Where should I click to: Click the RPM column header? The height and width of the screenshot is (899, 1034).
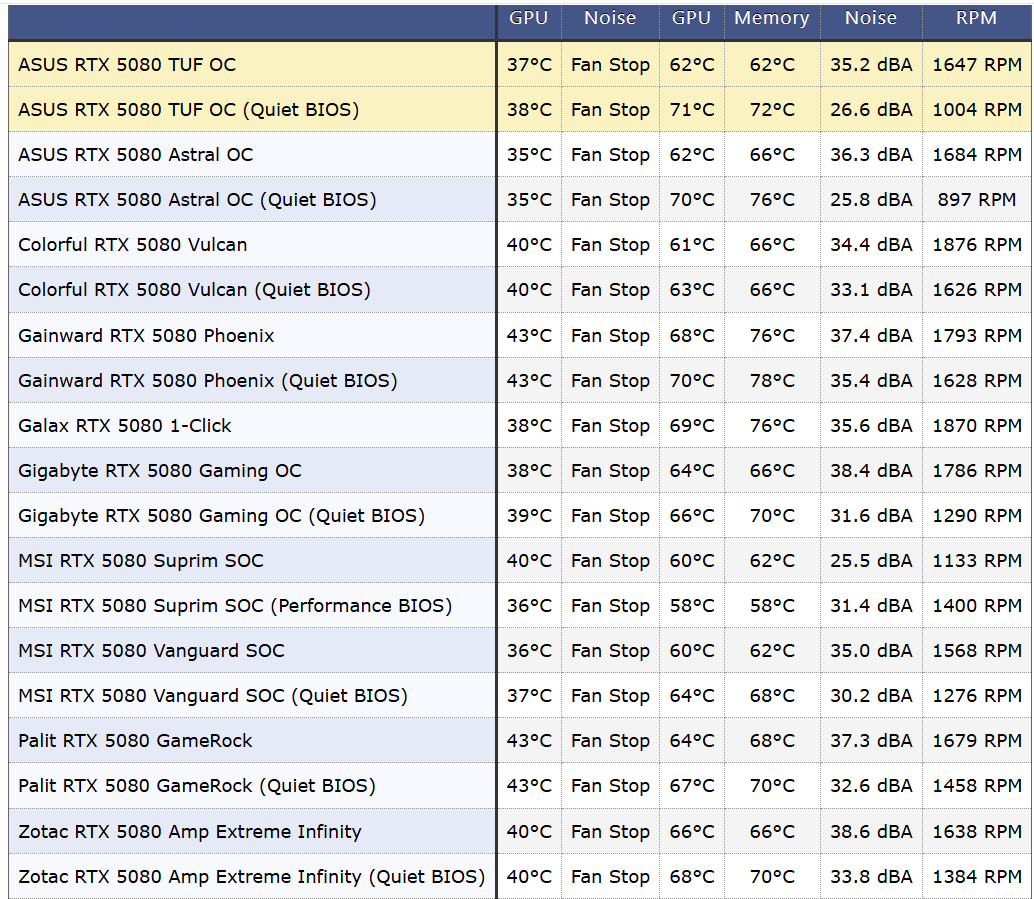(x=976, y=18)
